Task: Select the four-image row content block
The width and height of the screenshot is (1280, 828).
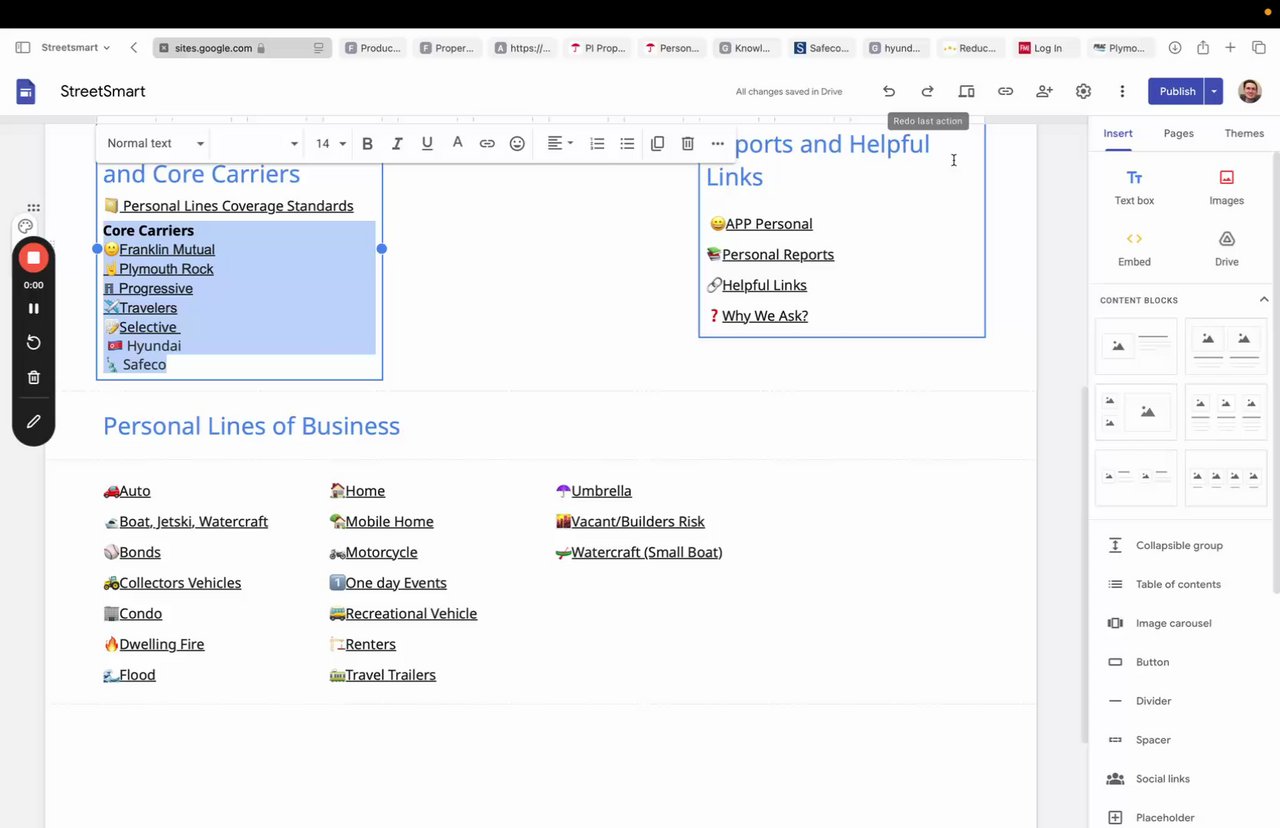Action: coord(1226,477)
